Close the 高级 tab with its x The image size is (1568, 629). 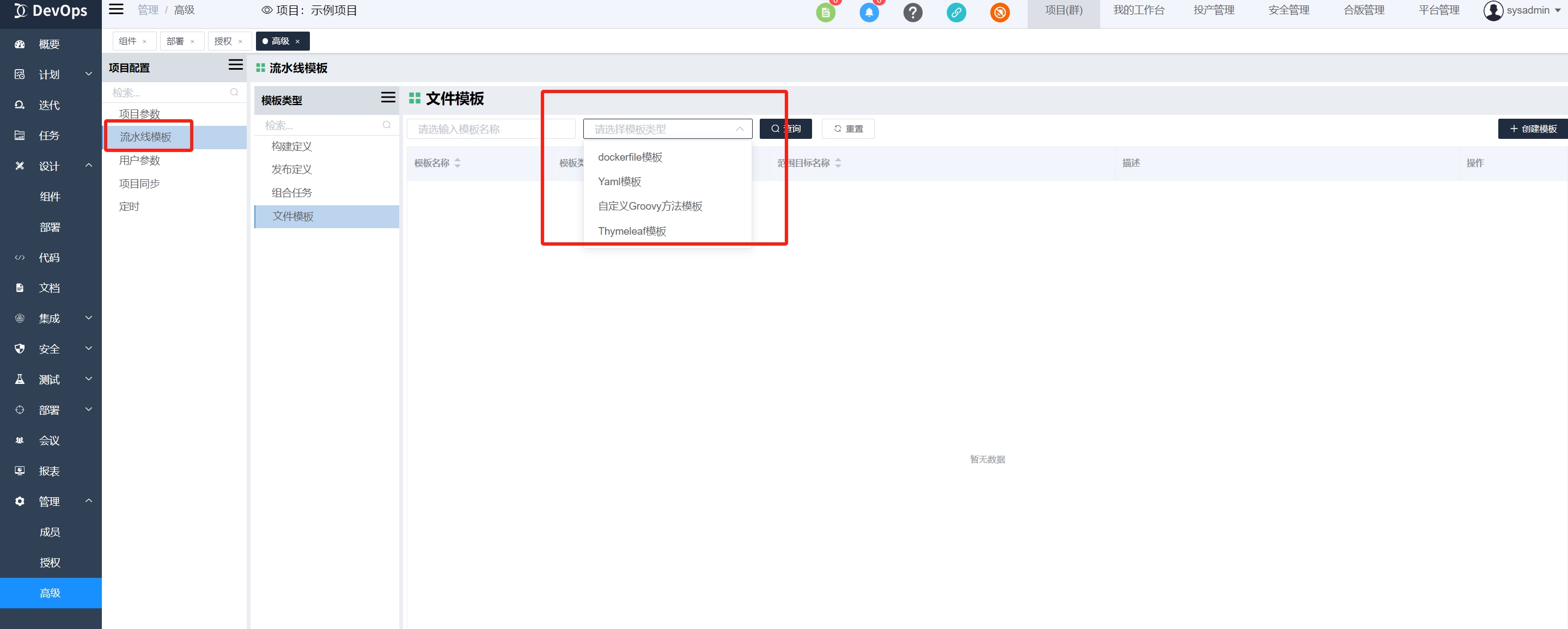298,42
